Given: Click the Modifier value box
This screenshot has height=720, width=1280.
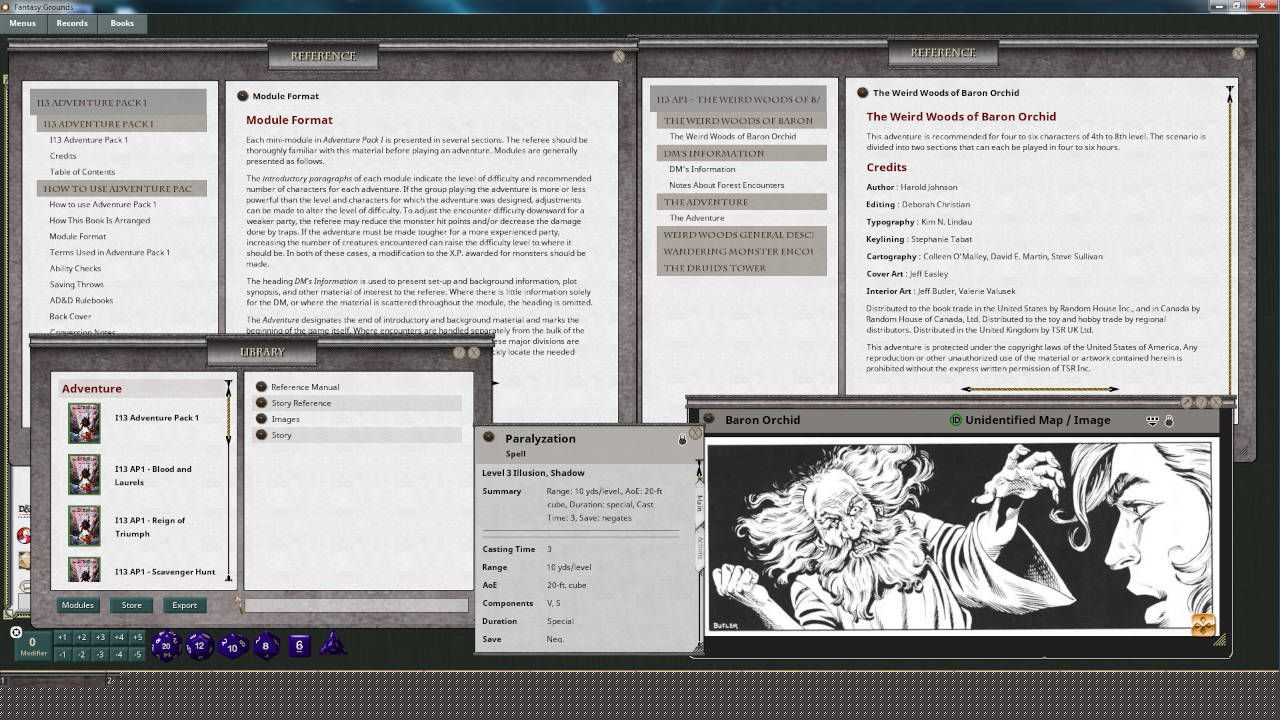Looking at the screenshot, I should 32,646.
